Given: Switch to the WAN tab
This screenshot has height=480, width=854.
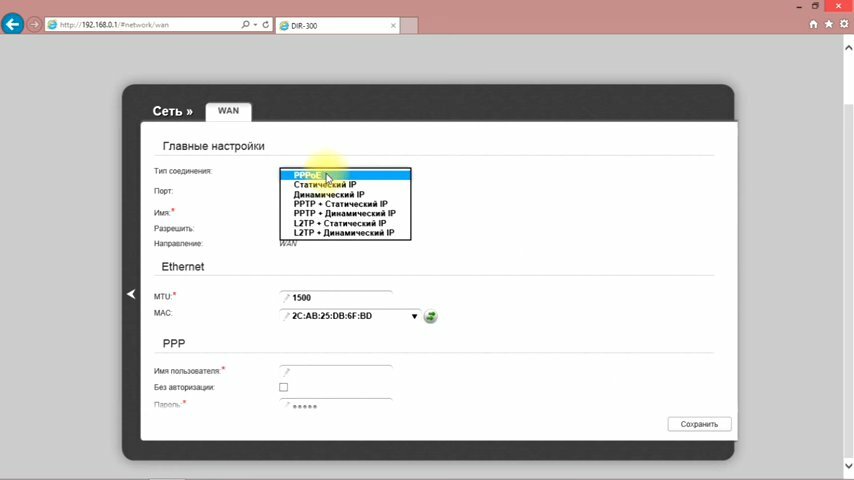Looking at the screenshot, I should click(228, 111).
